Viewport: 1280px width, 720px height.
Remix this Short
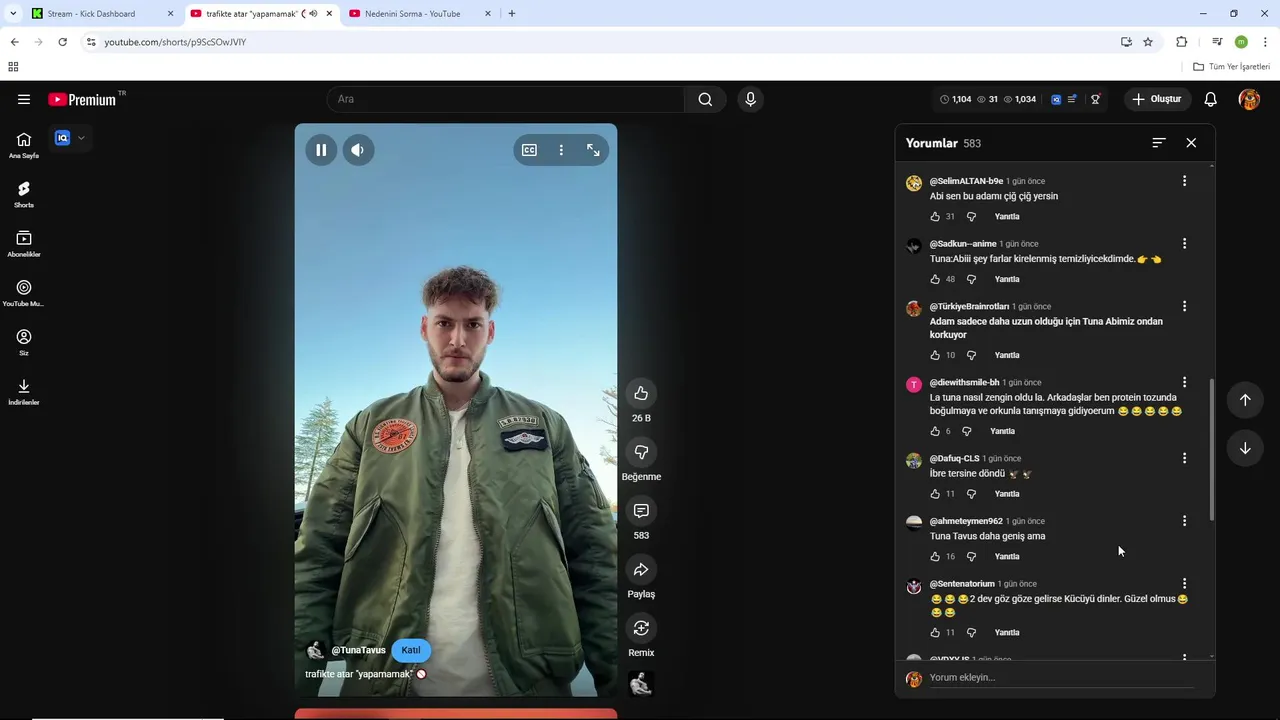(641, 628)
